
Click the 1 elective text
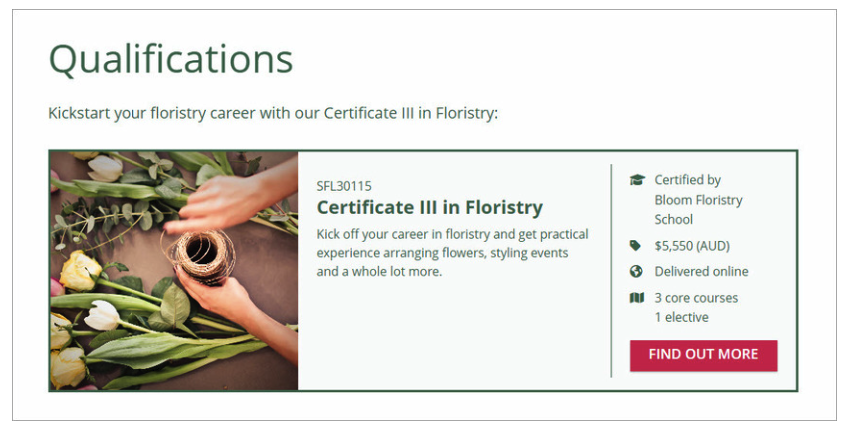(x=681, y=317)
